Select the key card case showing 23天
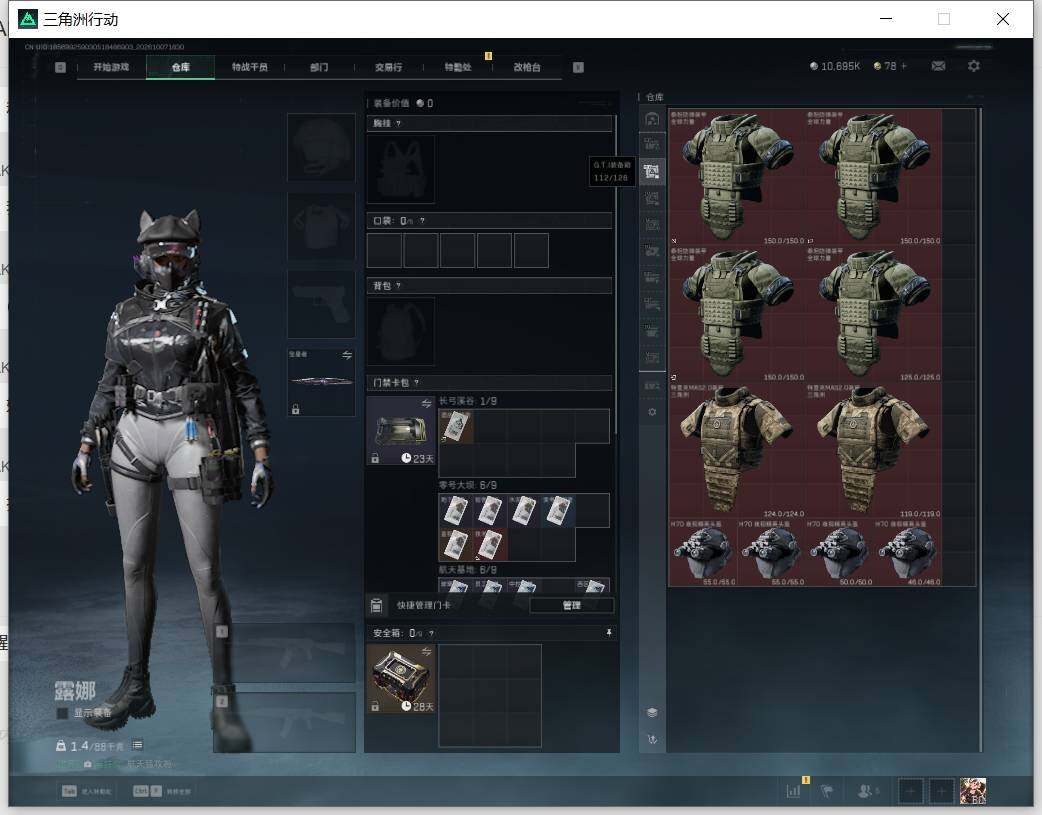 tap(401, 430)
